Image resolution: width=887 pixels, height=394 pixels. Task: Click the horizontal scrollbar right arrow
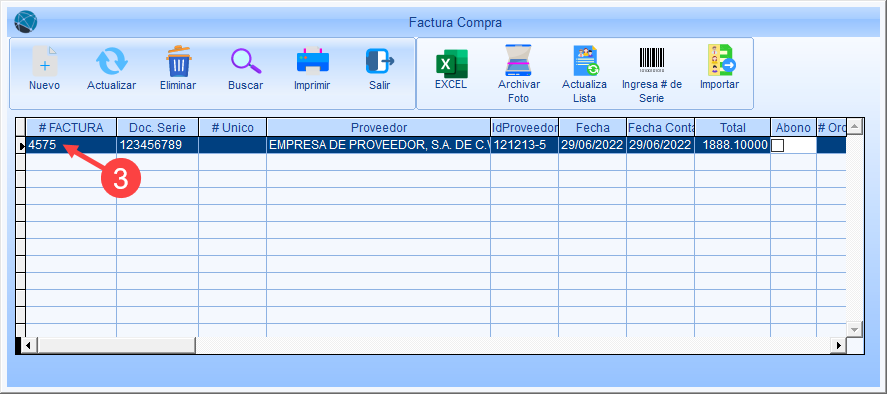point(839,344)
